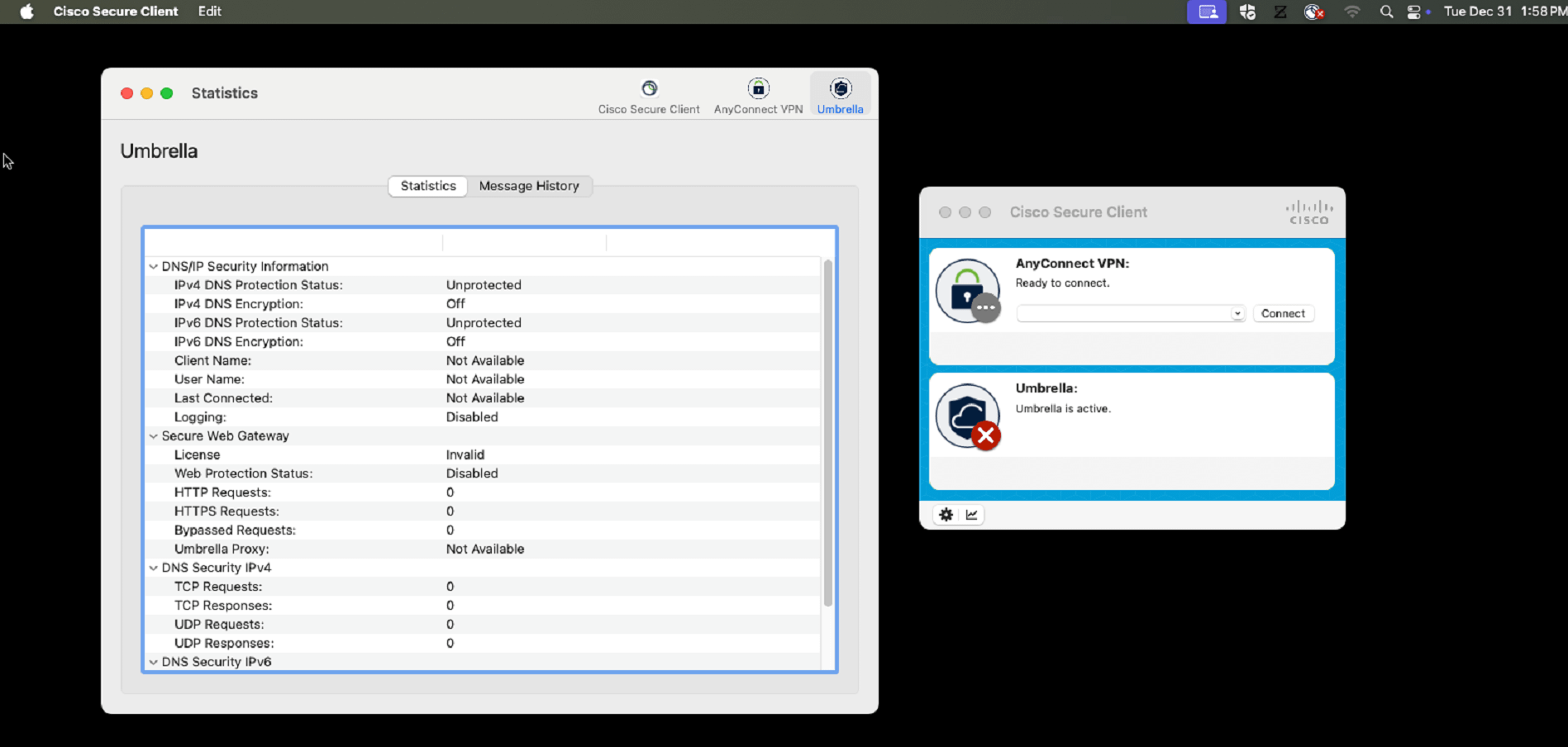Click the Z menu bar icon
Image resolution: width=1568 pixels, height=747 pixels.
1280,12
